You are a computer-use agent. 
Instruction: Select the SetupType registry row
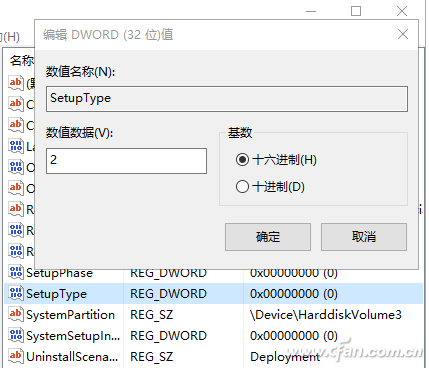click(213, 294)
